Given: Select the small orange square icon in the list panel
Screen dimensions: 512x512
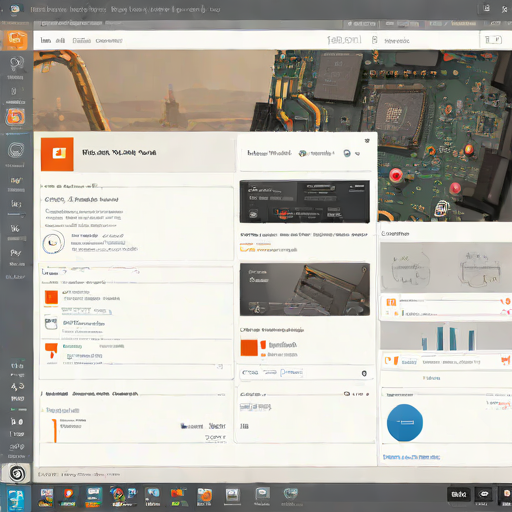Looking at the screenshot, I should coord(51,297).
